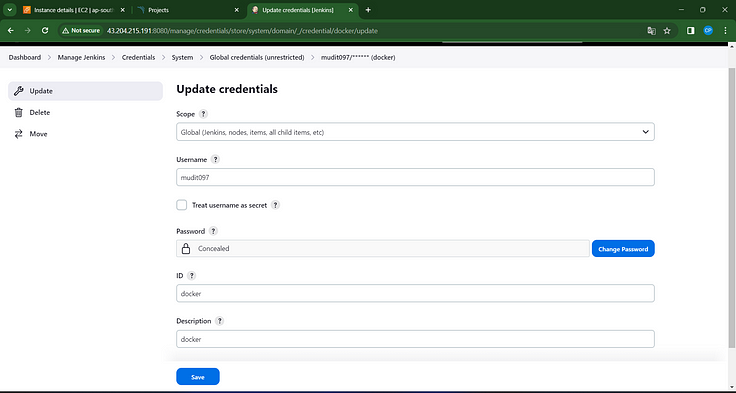Open the Username help question mark

[x=215, y=160]
